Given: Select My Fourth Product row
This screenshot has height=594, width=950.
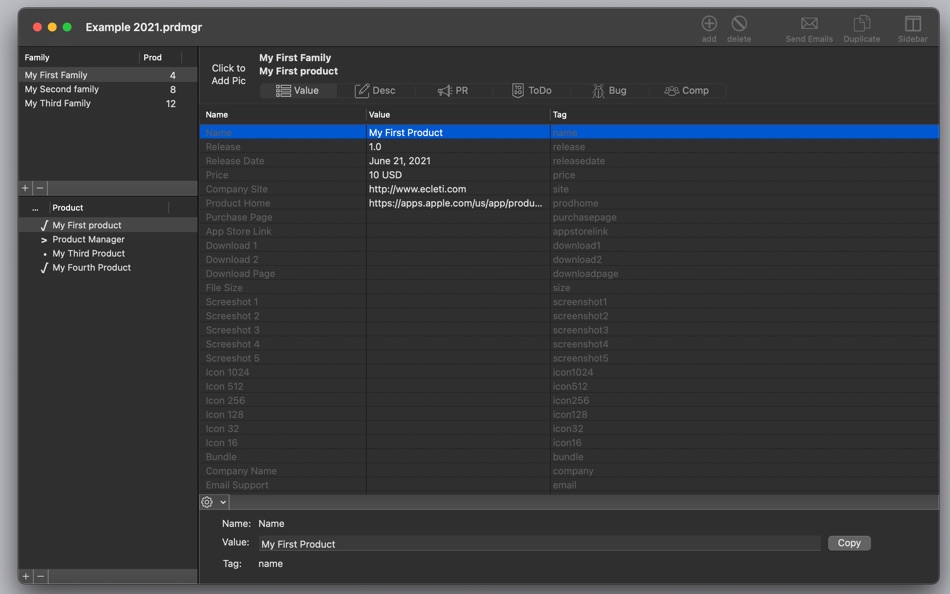Looking at the screenshot, I should (x=108, y=267).
